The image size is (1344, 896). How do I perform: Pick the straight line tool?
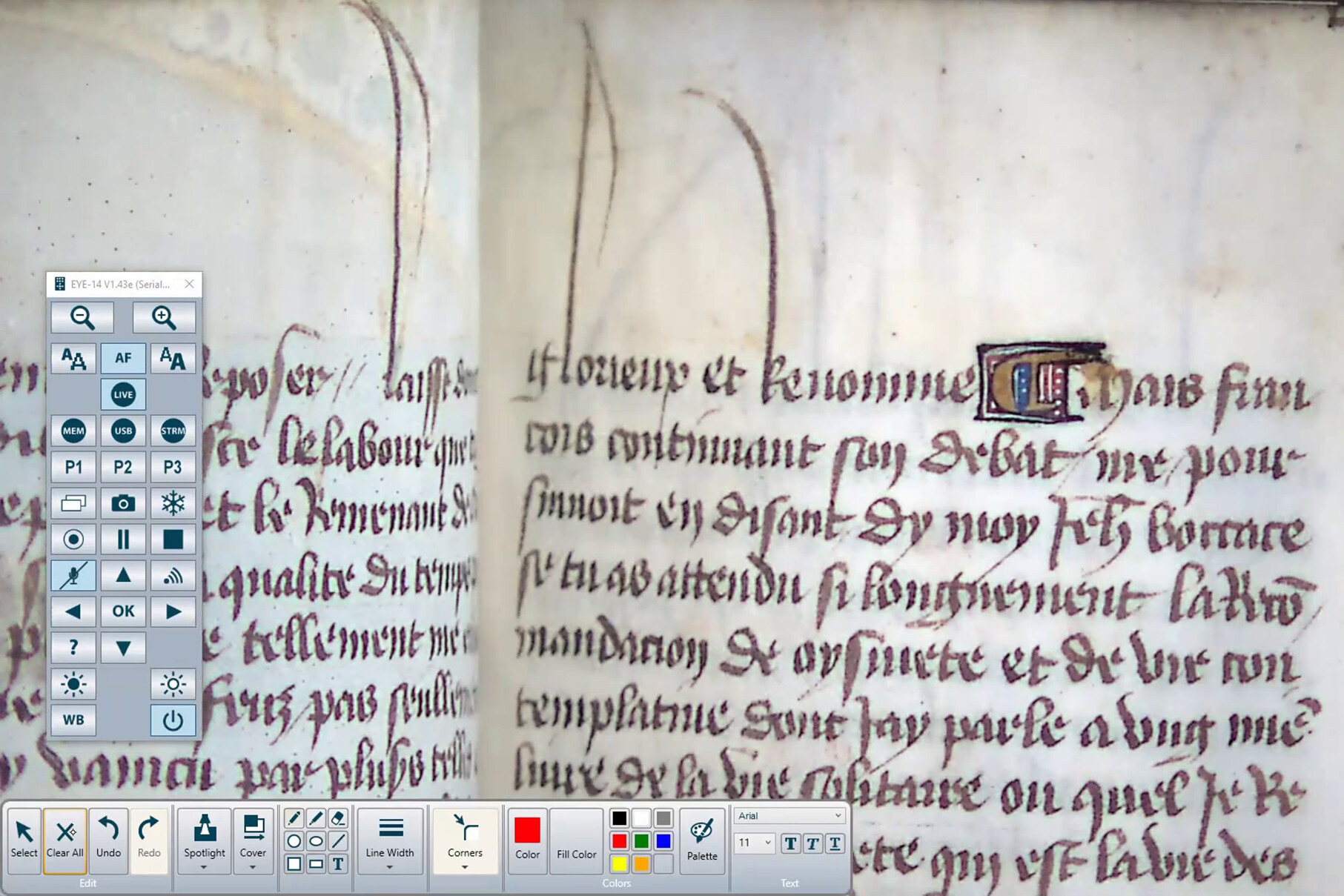338,841
